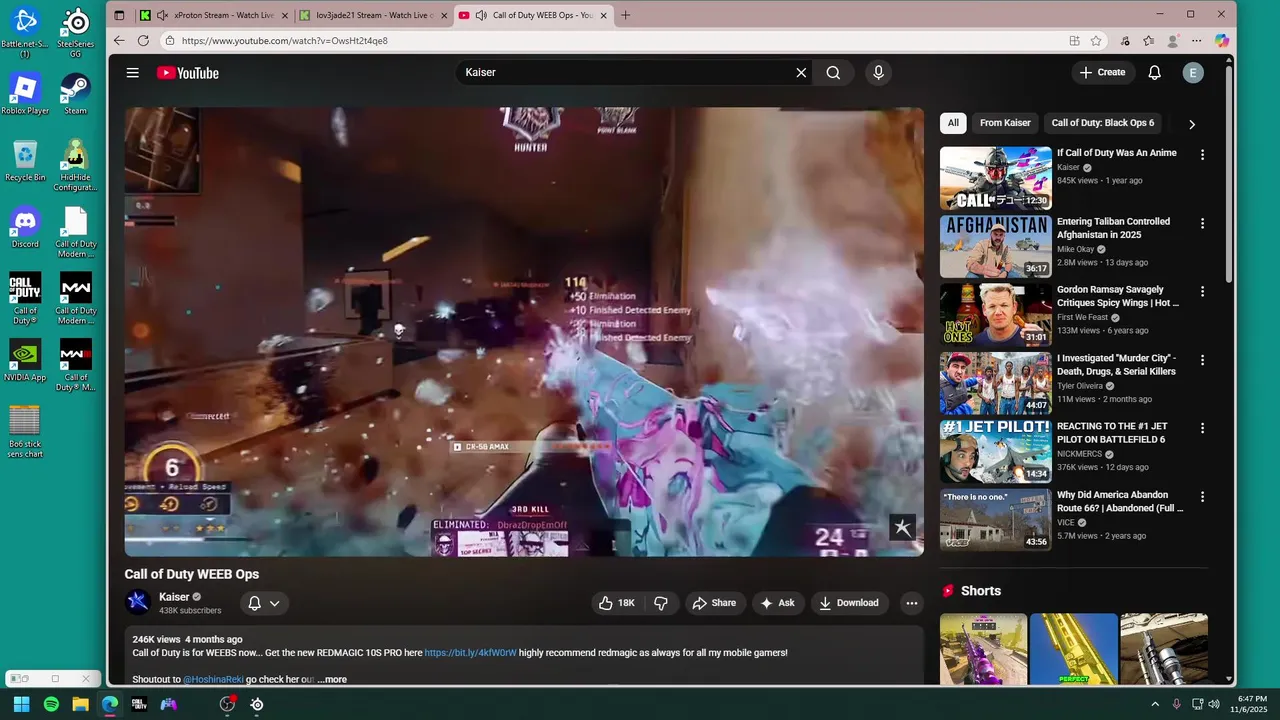Viewport: 1280px width, 720px height.
Task: Select Call of Duty: Black Ops 6 chip
Action: (1103, 123)
